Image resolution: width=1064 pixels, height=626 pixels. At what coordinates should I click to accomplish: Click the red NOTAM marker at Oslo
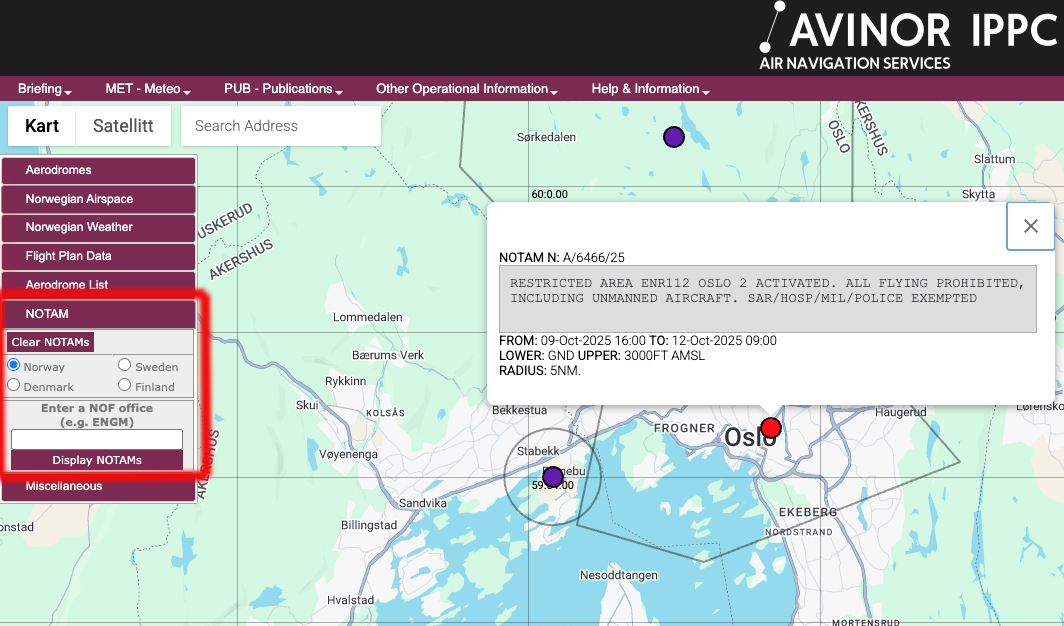[770, 429]
